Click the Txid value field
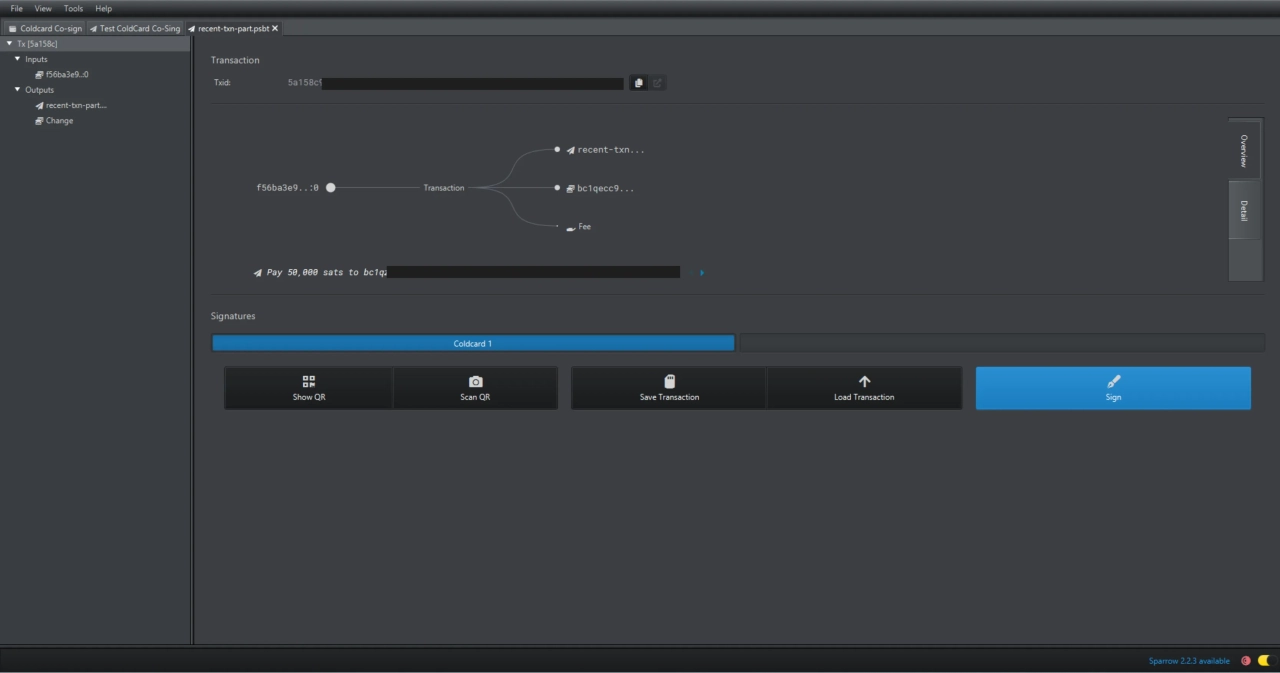 click(x=455, y=83)
